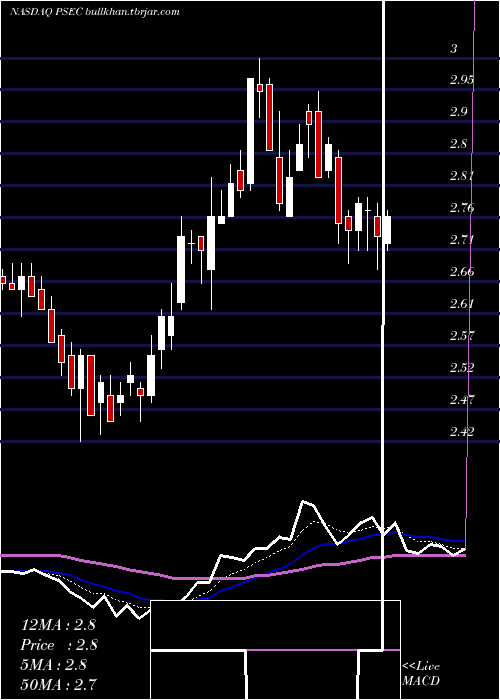The image size is (500, 700).
Task: Click the price axis label 2.71
Action: point(462,240)
